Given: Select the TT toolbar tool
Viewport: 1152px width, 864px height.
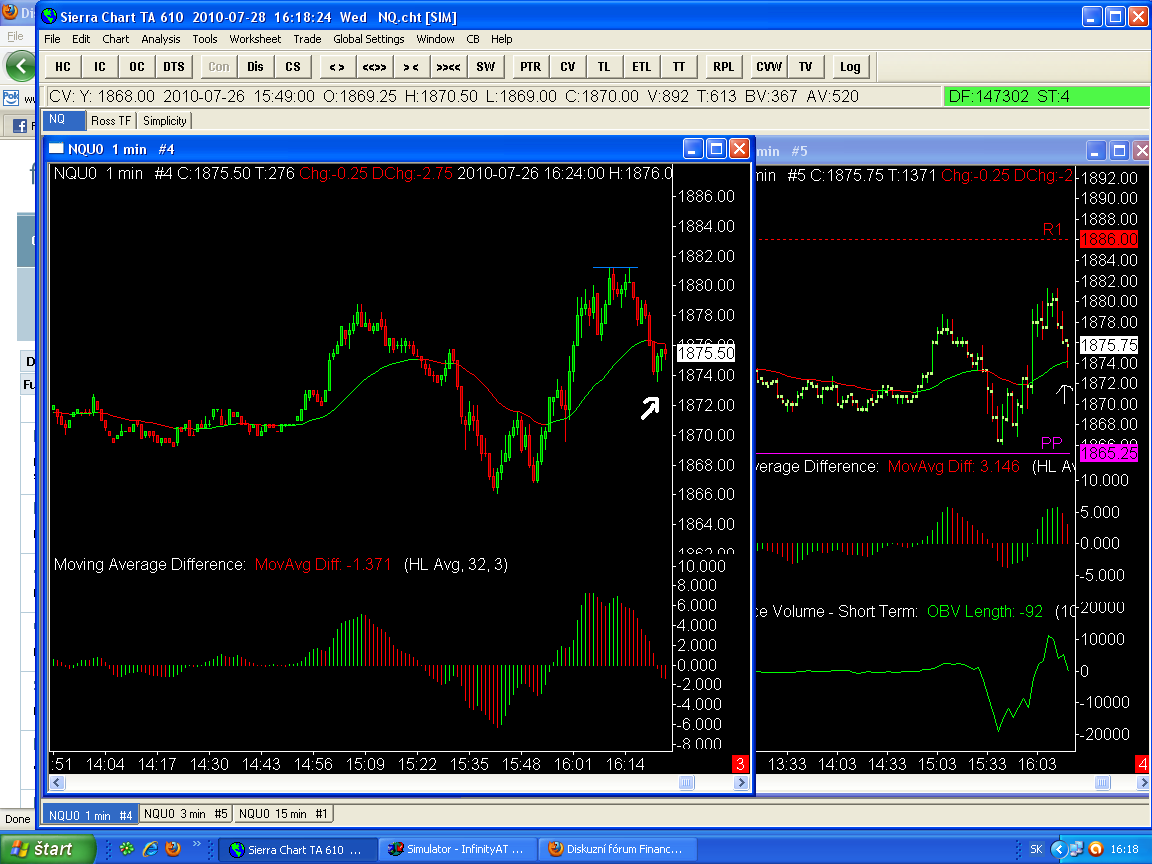Looking at the screenshot, I should point(679,67).
